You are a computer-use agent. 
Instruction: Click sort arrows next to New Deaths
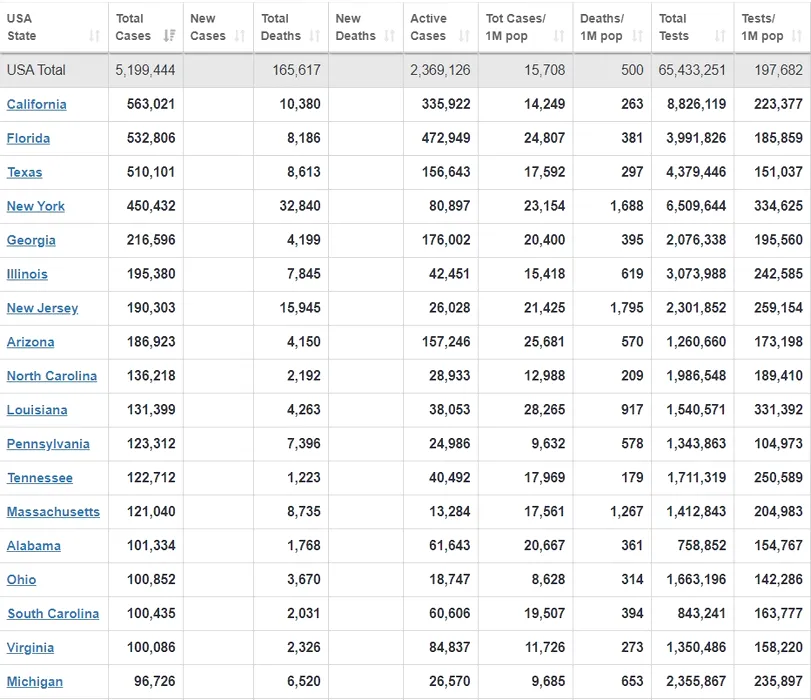(389, 36)
